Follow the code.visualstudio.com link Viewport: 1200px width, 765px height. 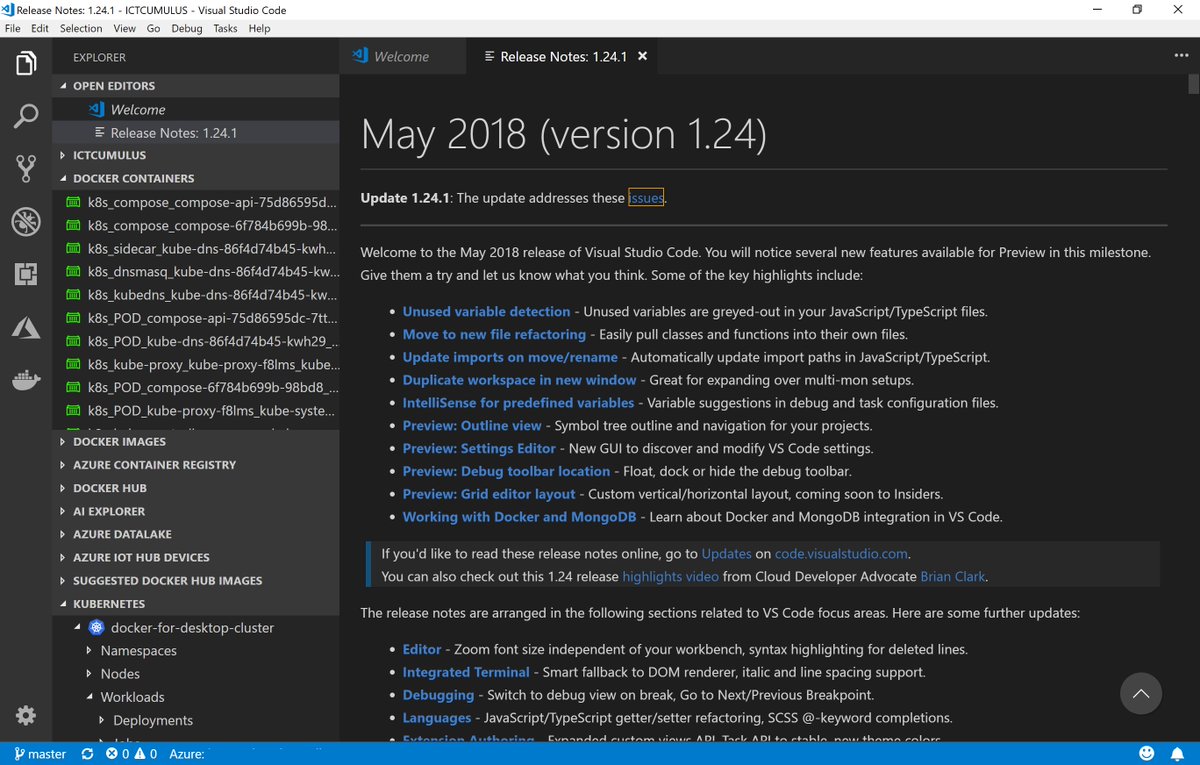842,553
